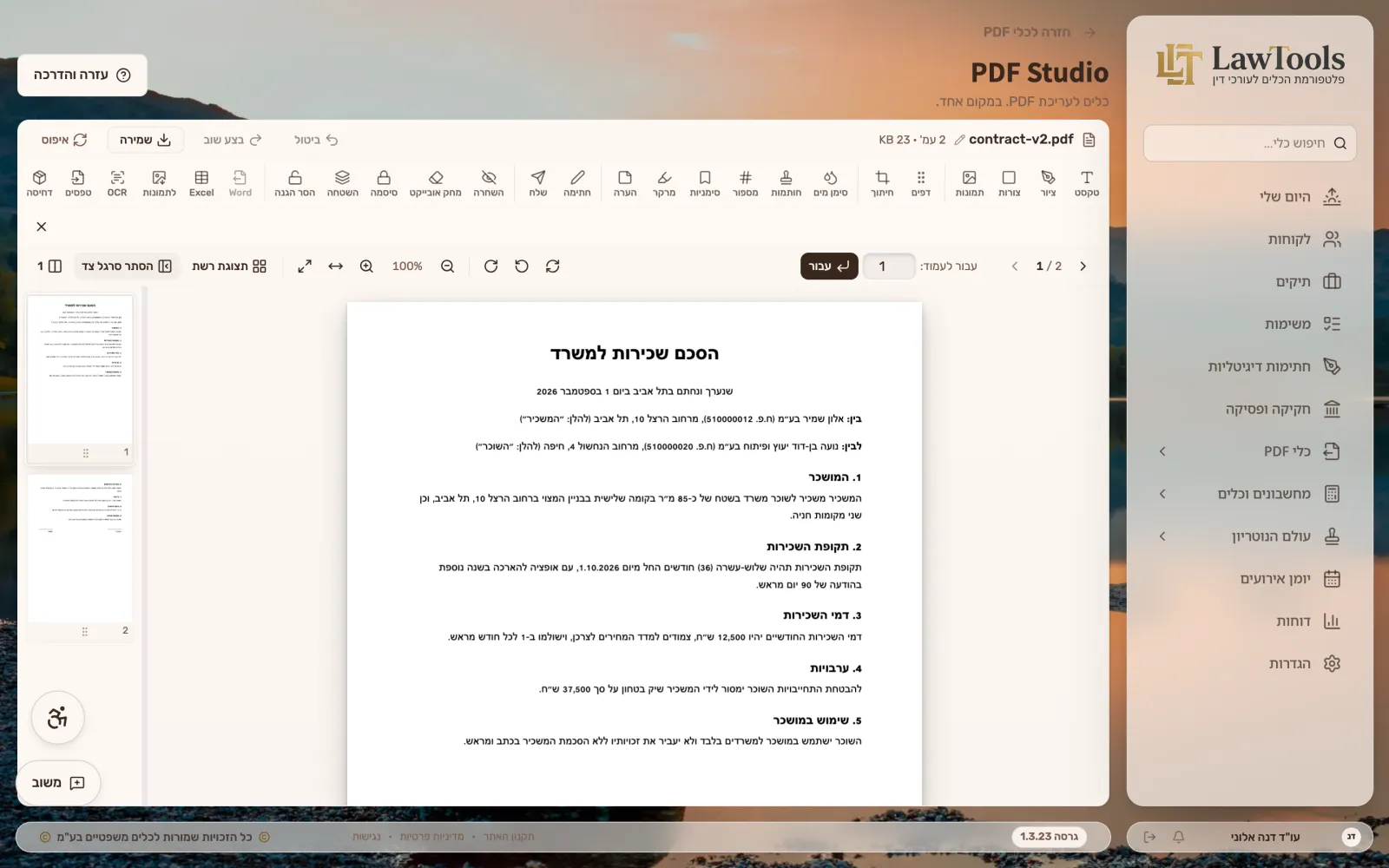Add a Note (הערה) annotation
Screen dimensions: 1389x868
(x=625, y=183)
